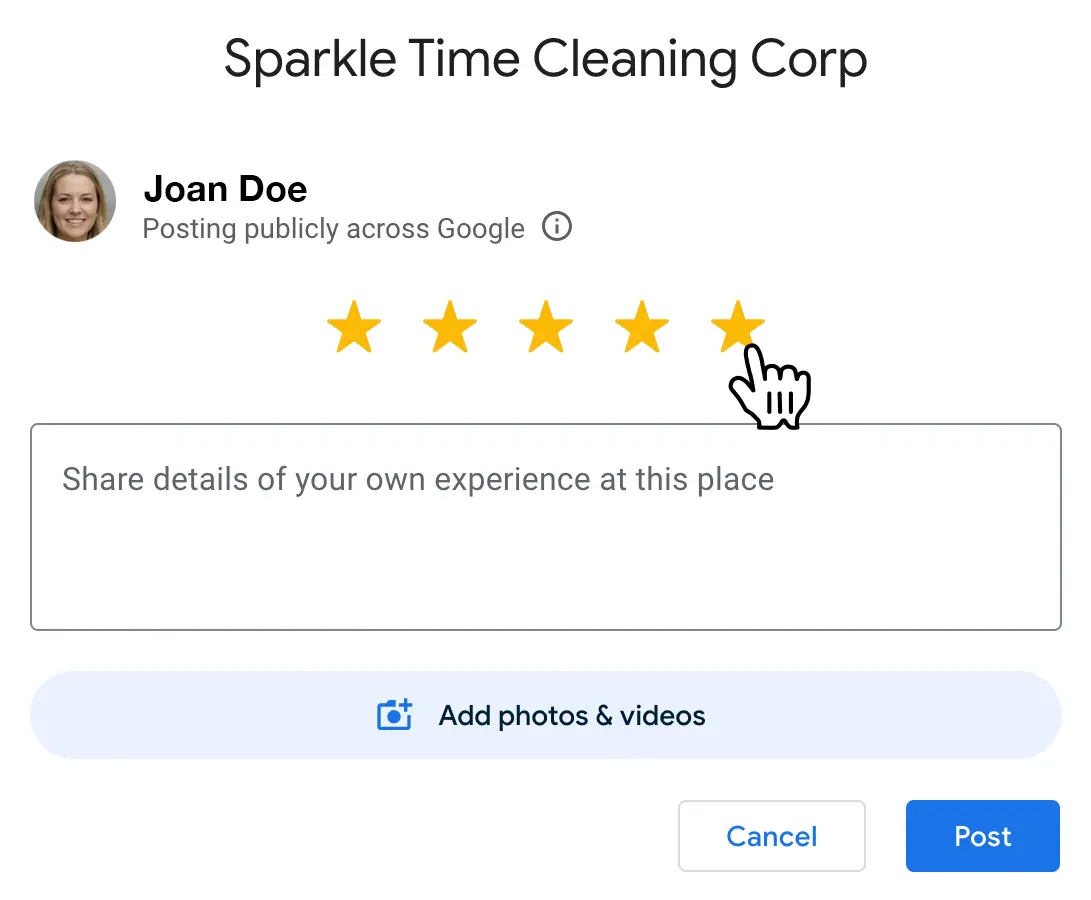Cancel the review
Screen dimensions: 1091x900
pos(771,836)
